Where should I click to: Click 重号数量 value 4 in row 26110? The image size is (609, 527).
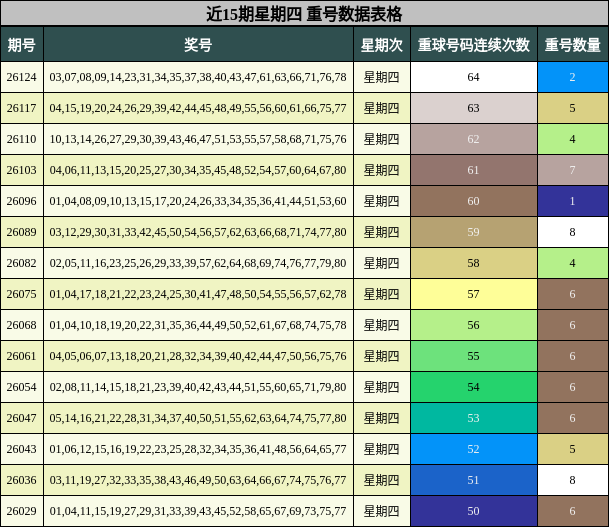[x=573, y=139]
